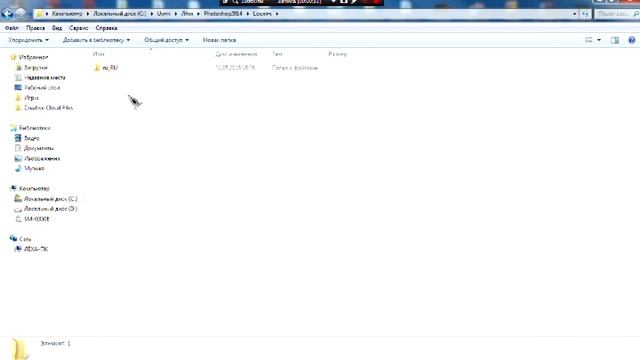The image size is (640, 360).
Task: Click the 'Папка с файлами' type cell
Action: coord(295,68)
